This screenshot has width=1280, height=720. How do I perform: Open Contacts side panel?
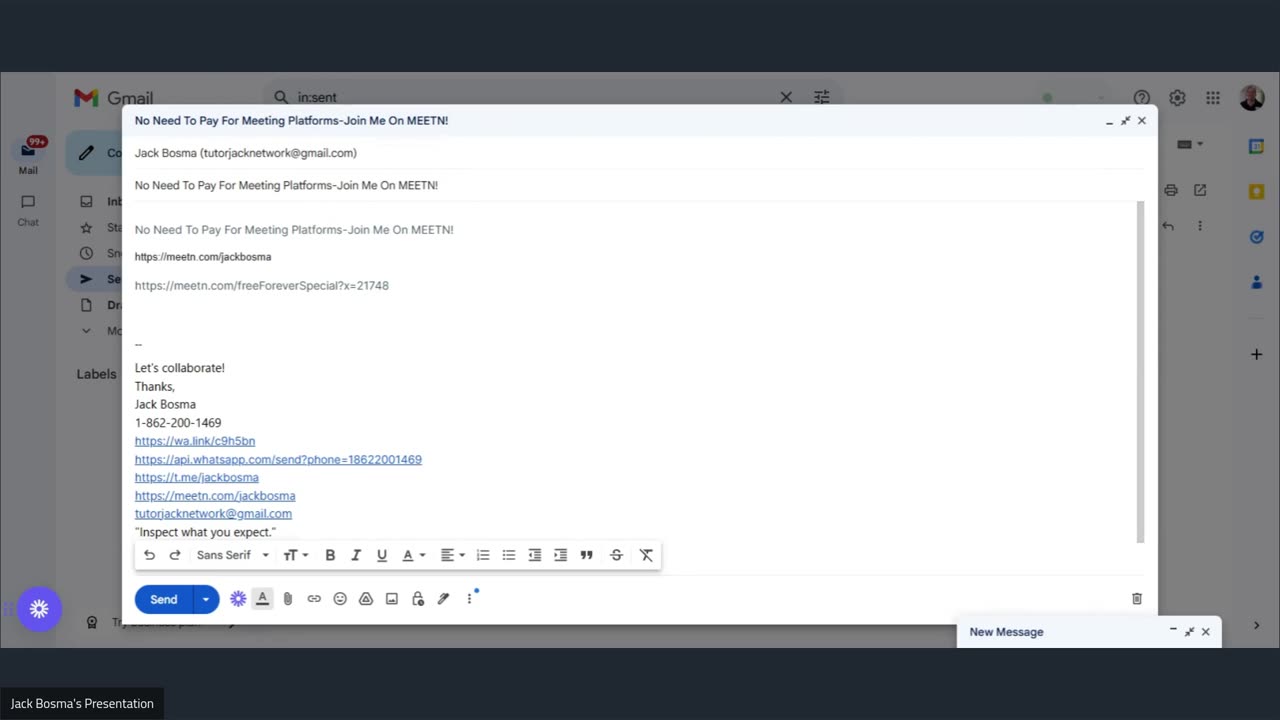(x=1257, y=283)
